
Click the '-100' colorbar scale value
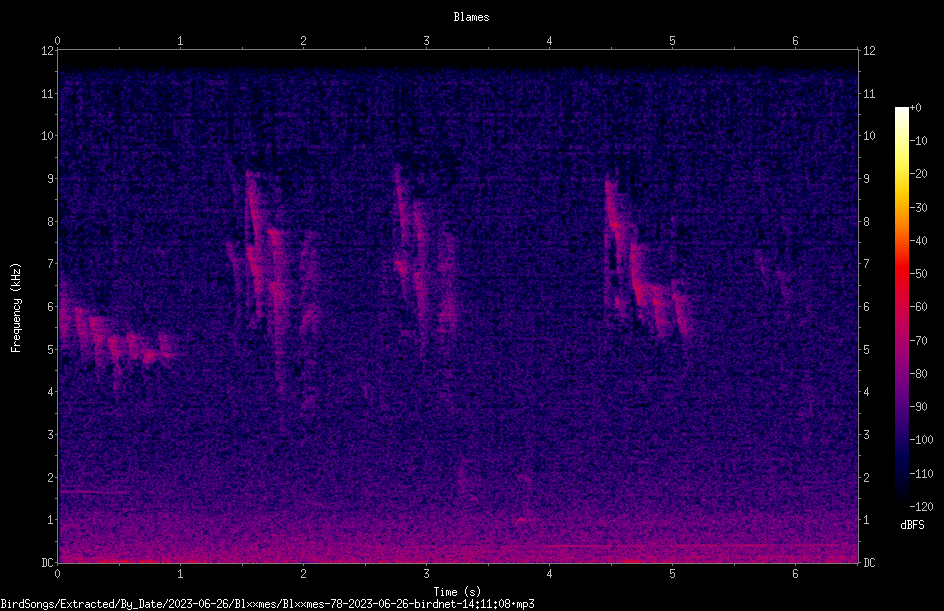pyautogui.click(x=921, y=440)
